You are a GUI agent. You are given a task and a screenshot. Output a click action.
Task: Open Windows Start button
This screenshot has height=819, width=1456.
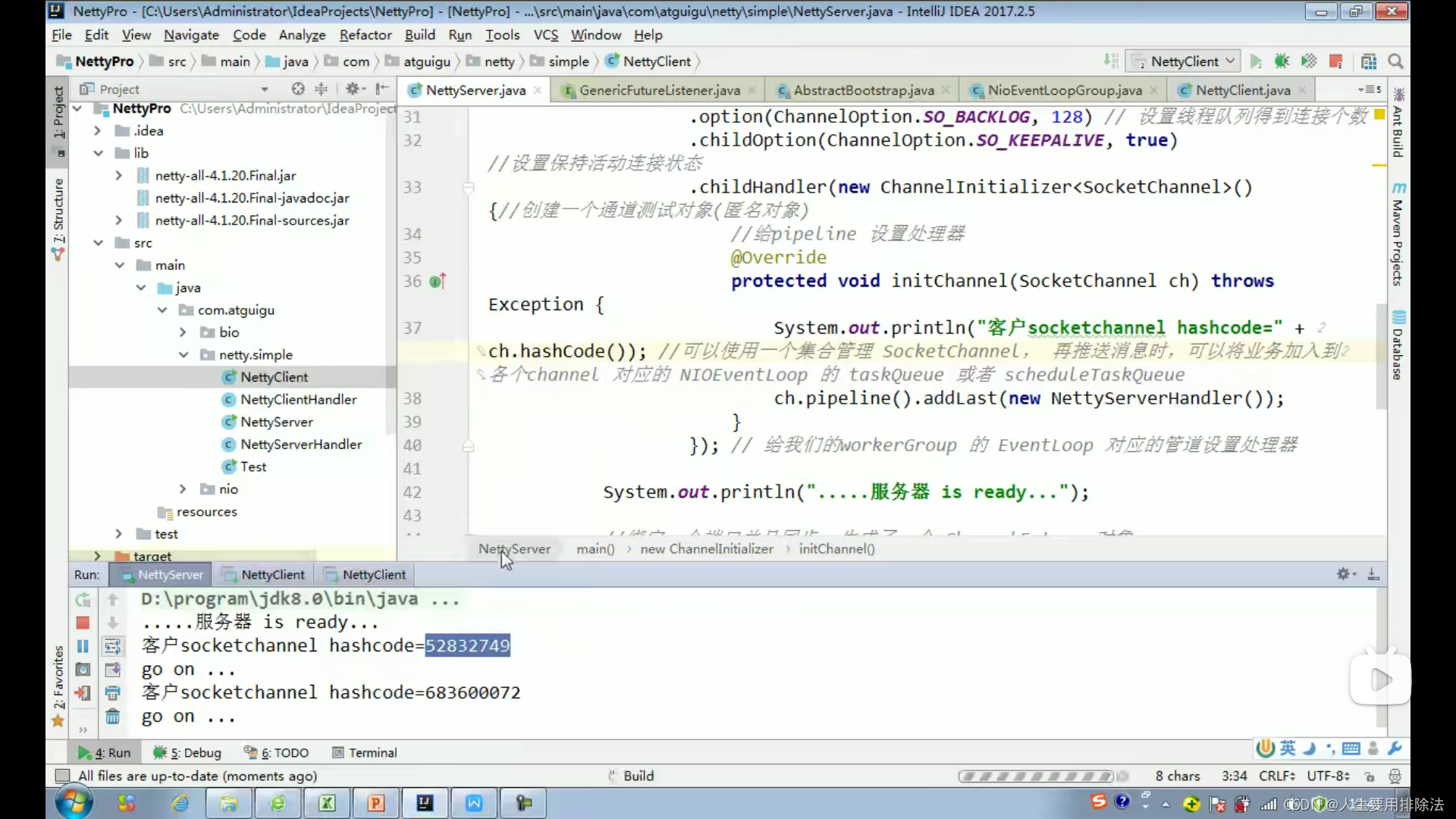tap(74, 802)
